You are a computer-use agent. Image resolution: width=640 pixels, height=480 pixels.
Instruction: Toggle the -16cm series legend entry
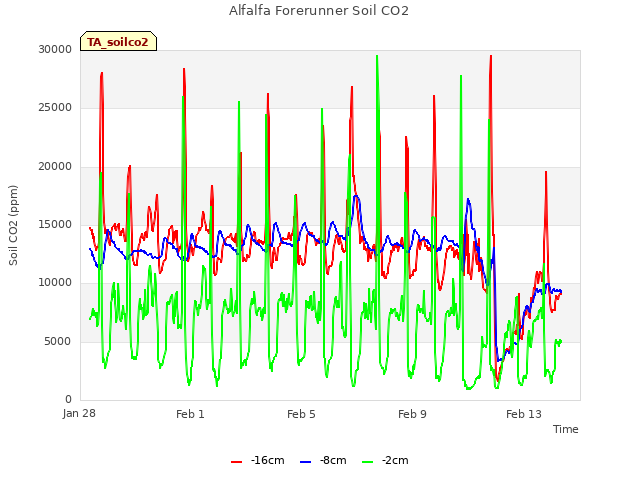click(x=258, y=460)
